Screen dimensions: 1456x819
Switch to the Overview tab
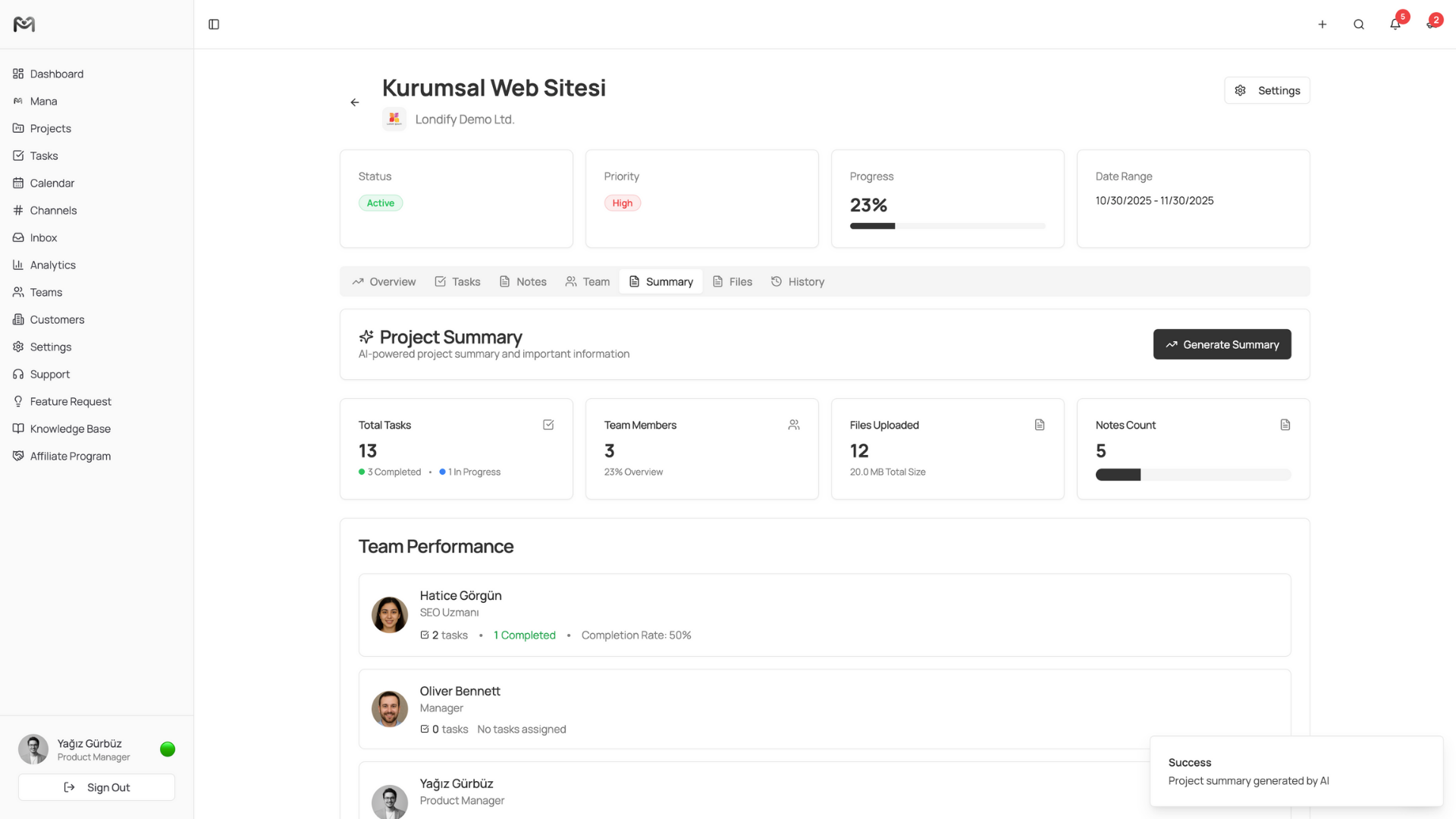point(384,281)
